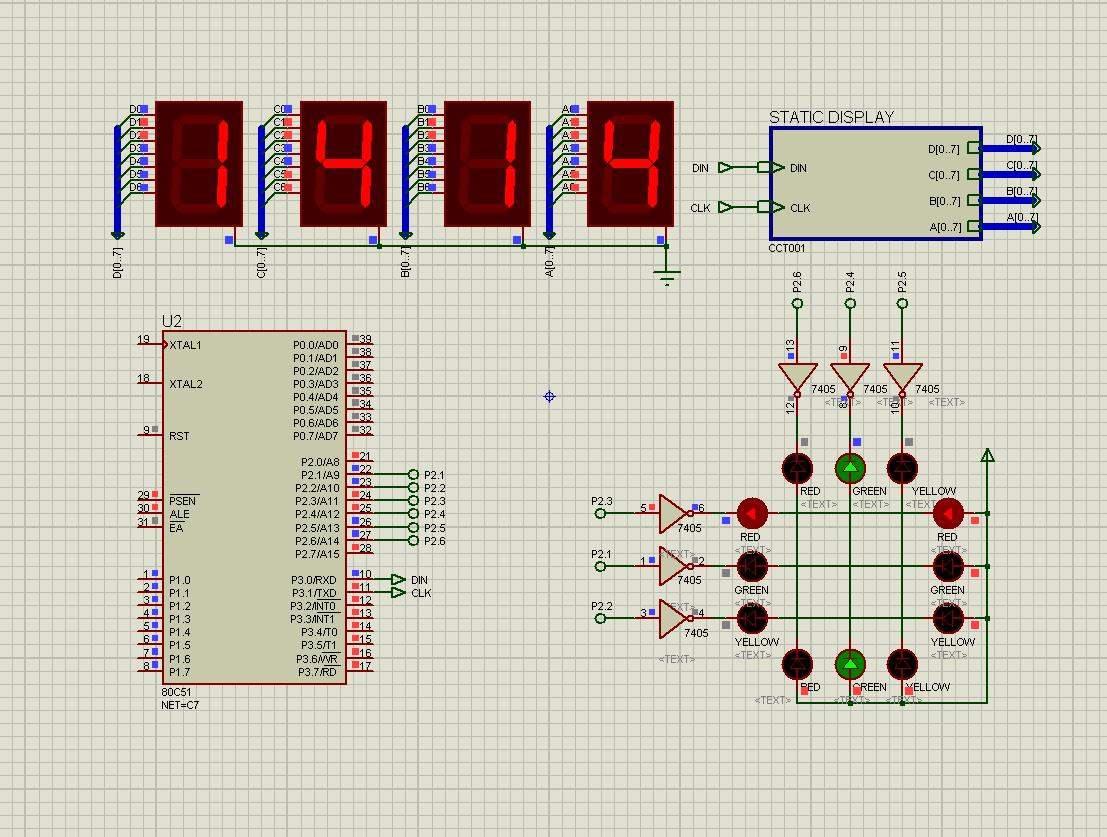Click the YELLOW LED next to the P2.2 inverter
This screenshot has height=837, width=1107.
(752, 619)
